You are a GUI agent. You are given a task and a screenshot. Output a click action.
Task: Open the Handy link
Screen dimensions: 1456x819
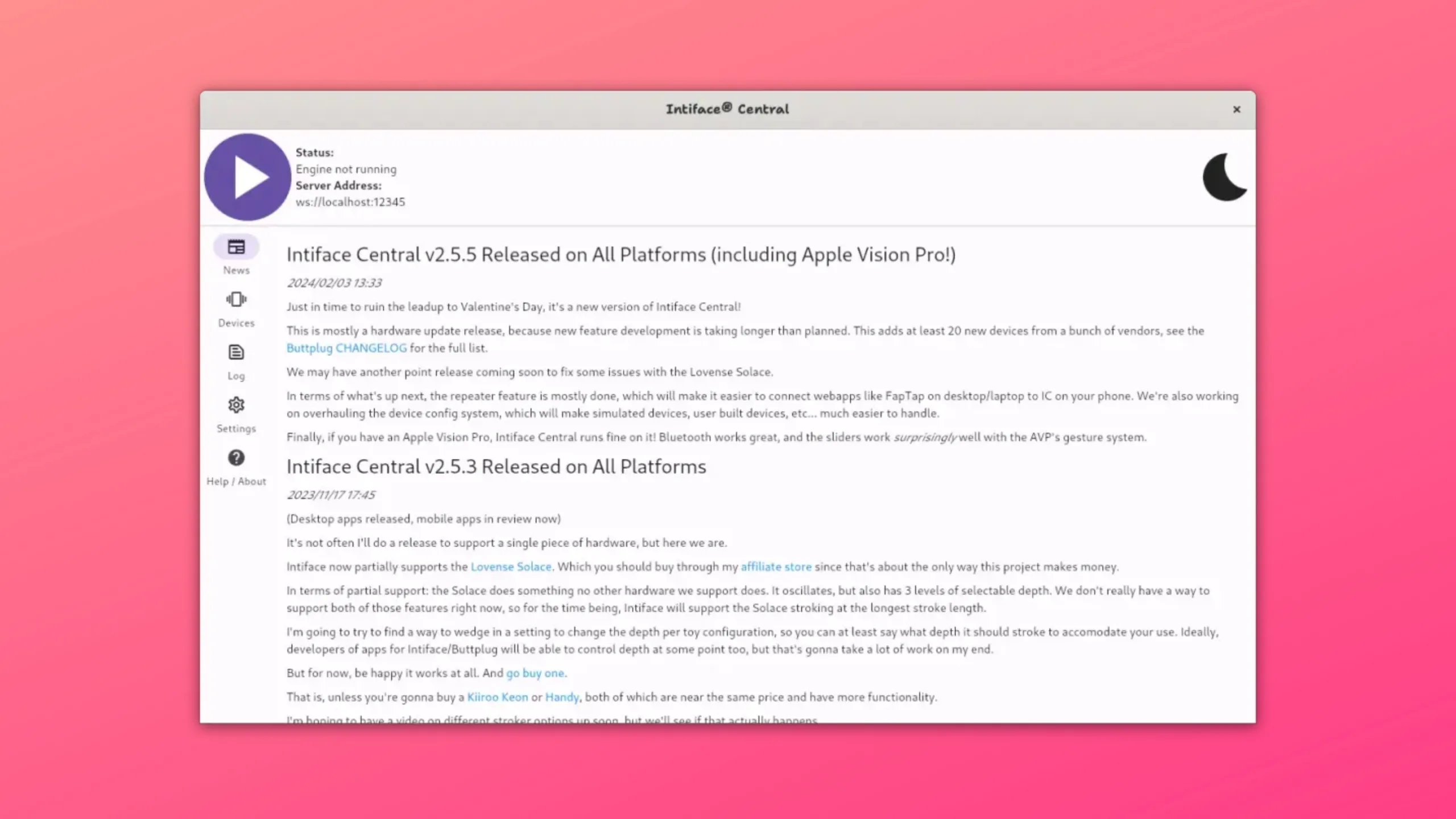(561, 697)
